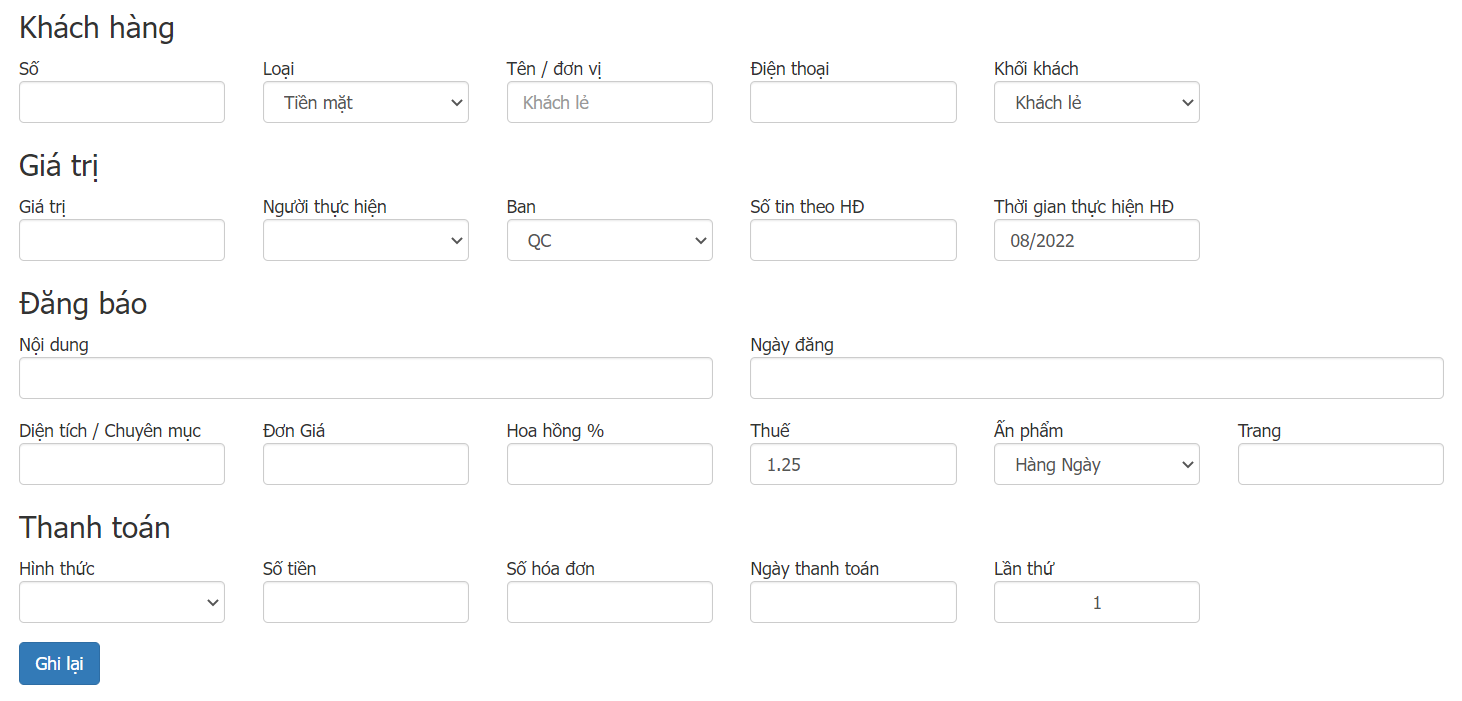Click the Ngày thanh toán field
Viewport: 1462px width, 701px height.
click(852, 602)
